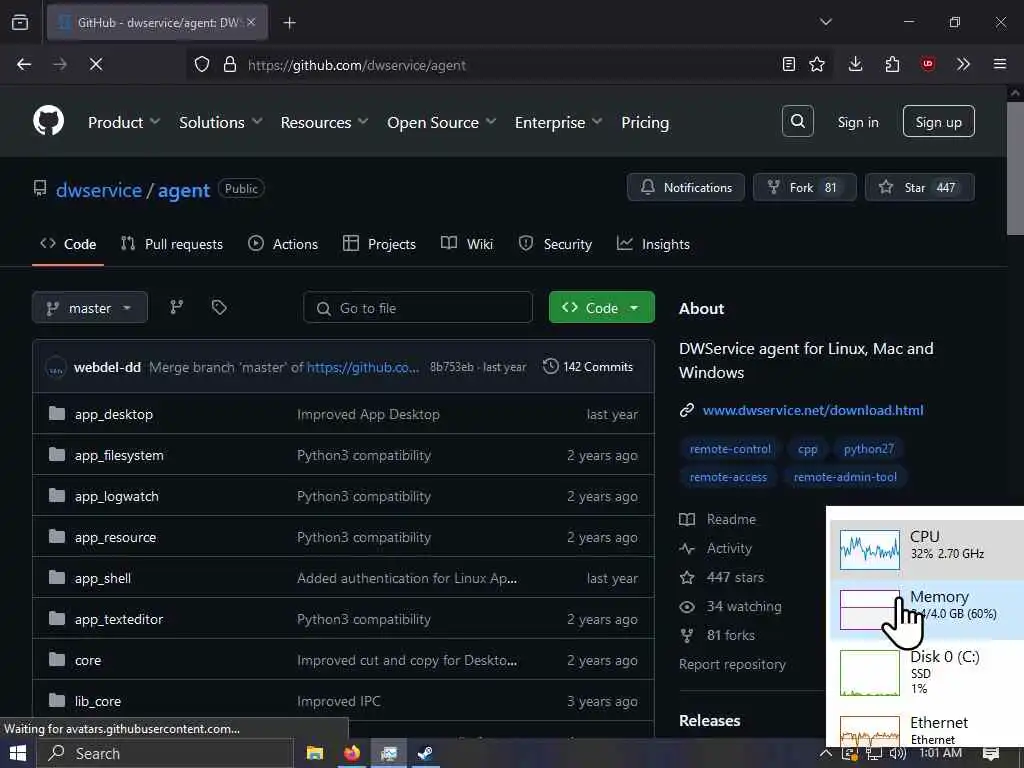The width and height of the screenshot is (1024, 768).
Task: Expand the Open Source menu
Action: 441,122
